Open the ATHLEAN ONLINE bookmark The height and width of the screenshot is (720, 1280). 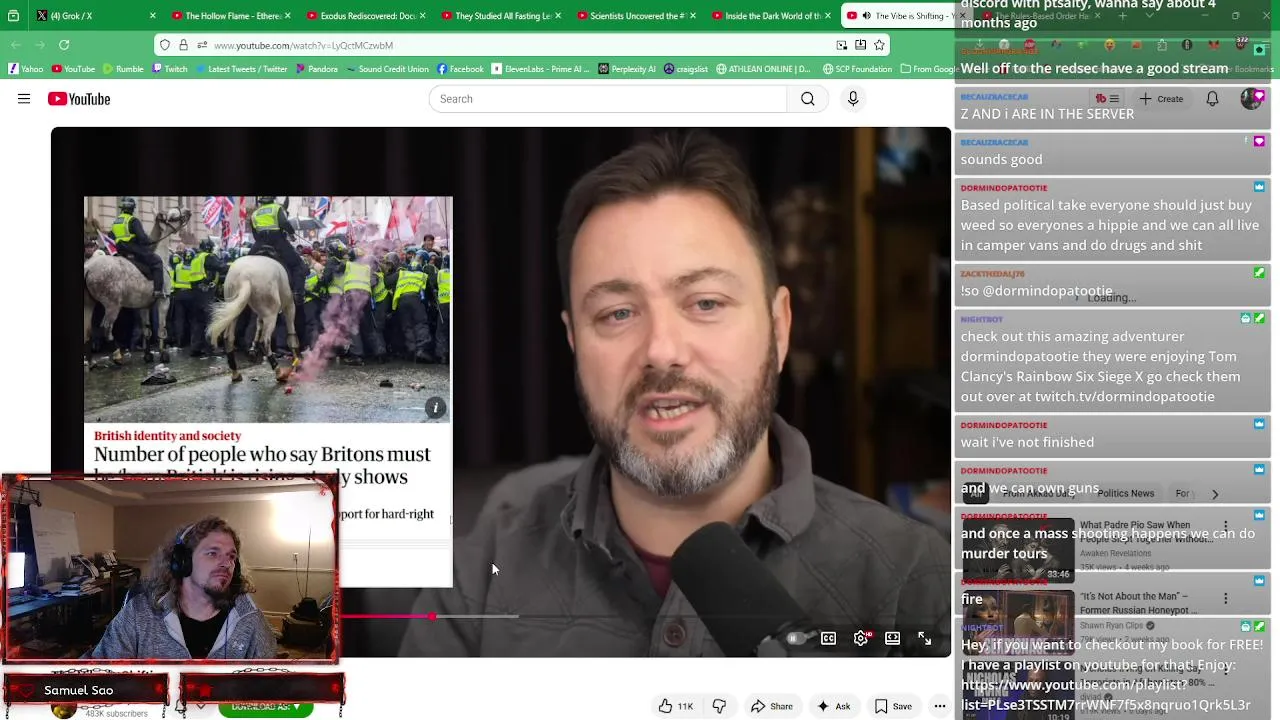click(764, 69)
